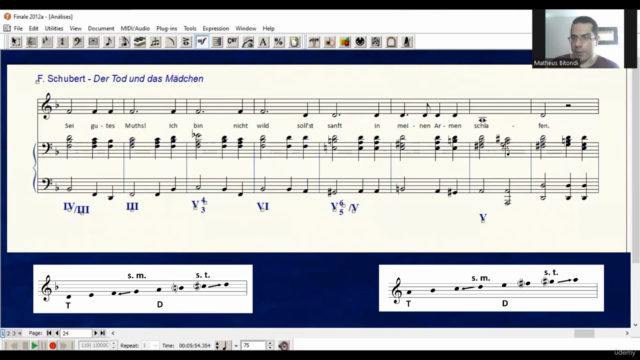Click the Pause playback button
This screenshot has height=360, width=640.
43,346
